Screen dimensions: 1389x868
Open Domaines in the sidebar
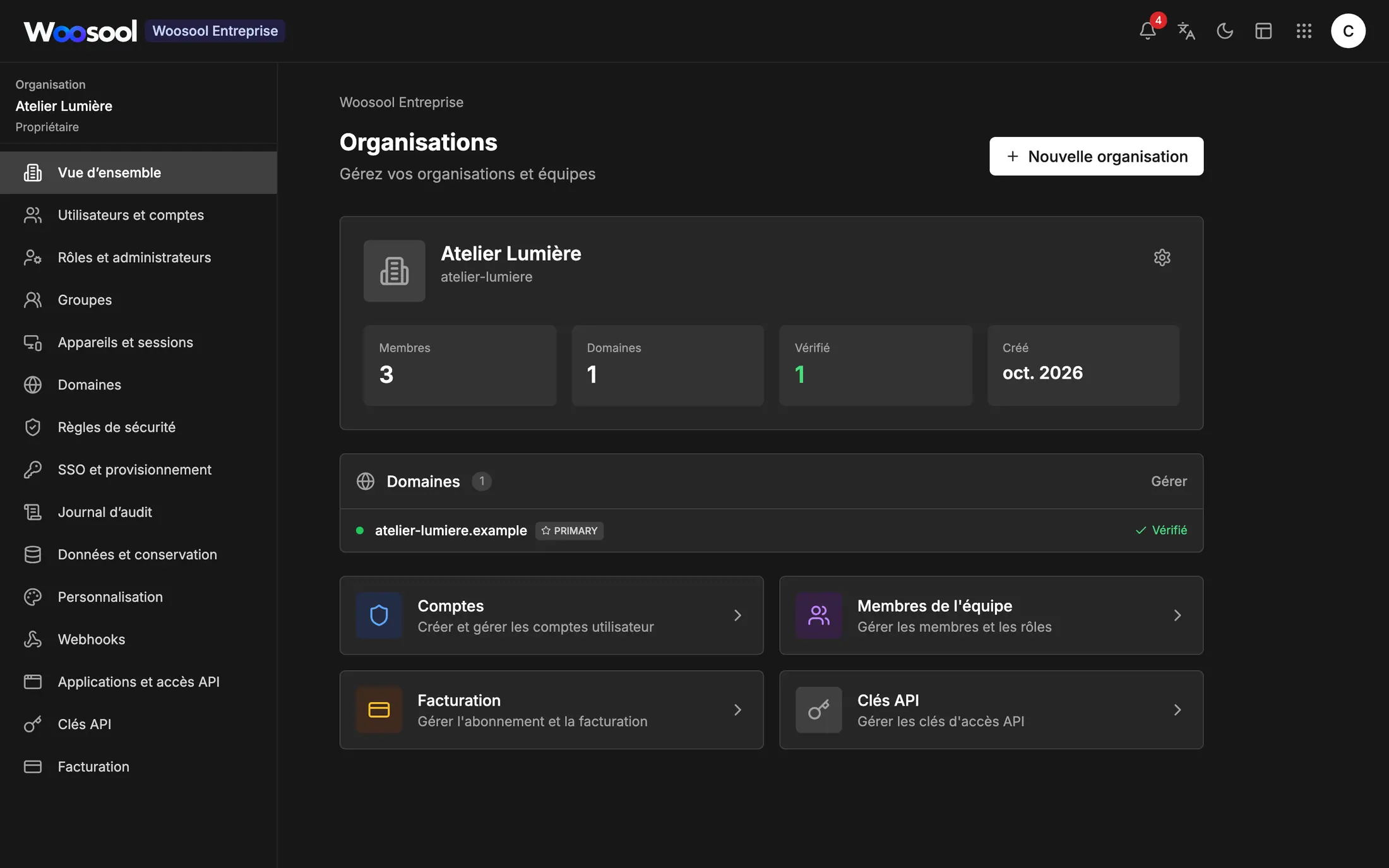tap(138, 384)
